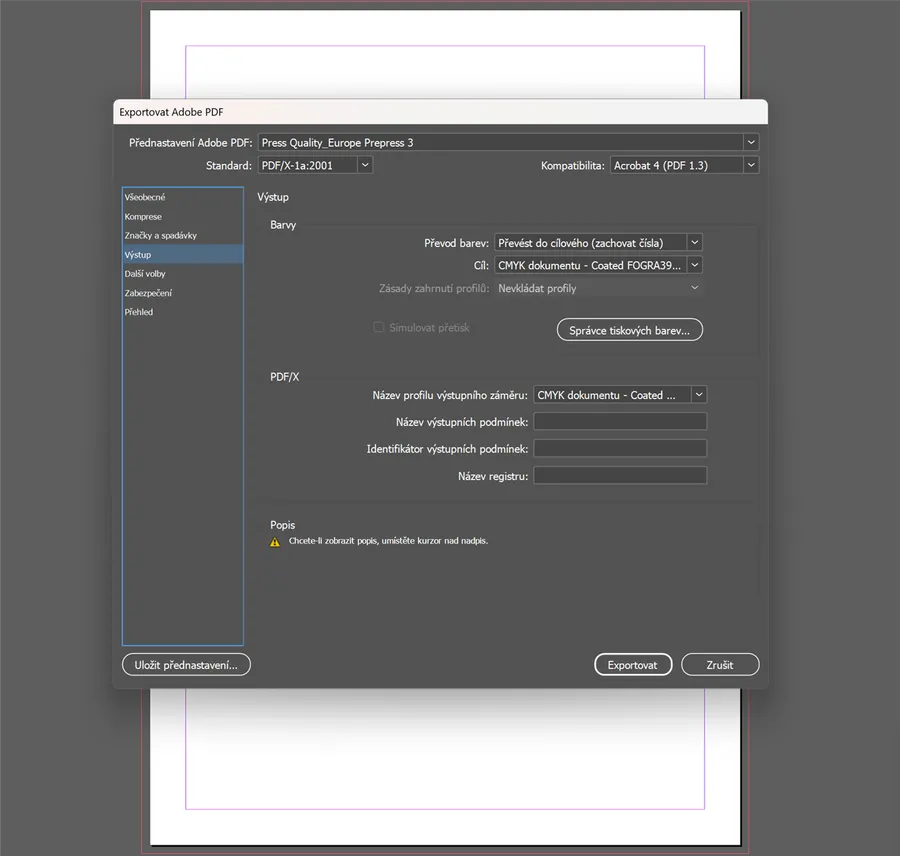The width and height of the screenshot is (900, 856).
Task: Toggle the Simulovat přetisk checkbox
Action: (379, 327)
